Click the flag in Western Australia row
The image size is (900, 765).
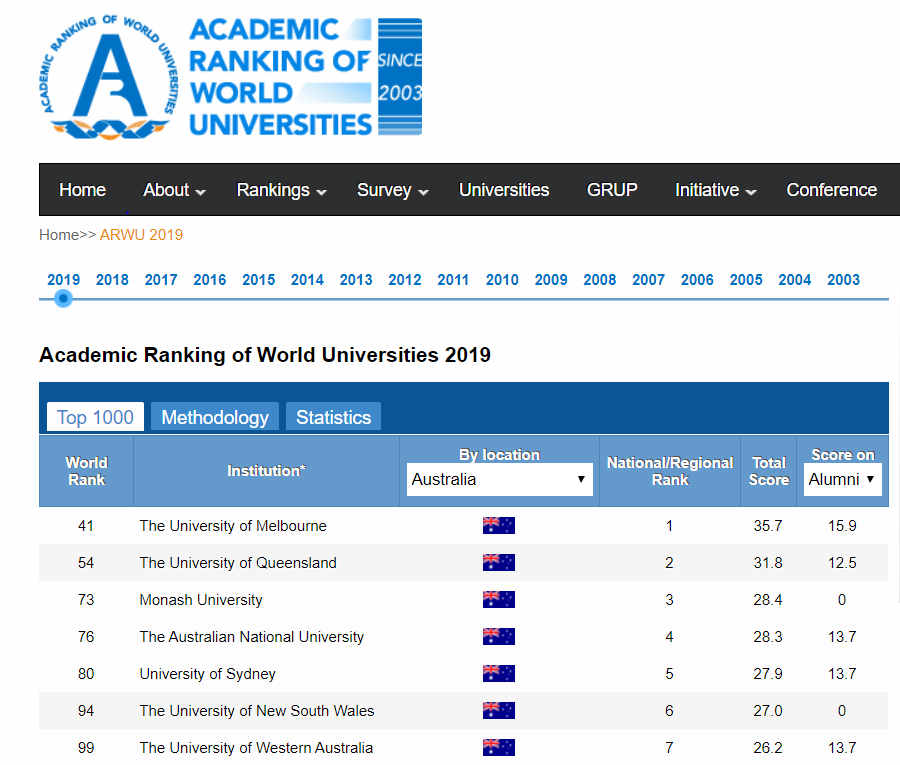(x=499, y=748)
